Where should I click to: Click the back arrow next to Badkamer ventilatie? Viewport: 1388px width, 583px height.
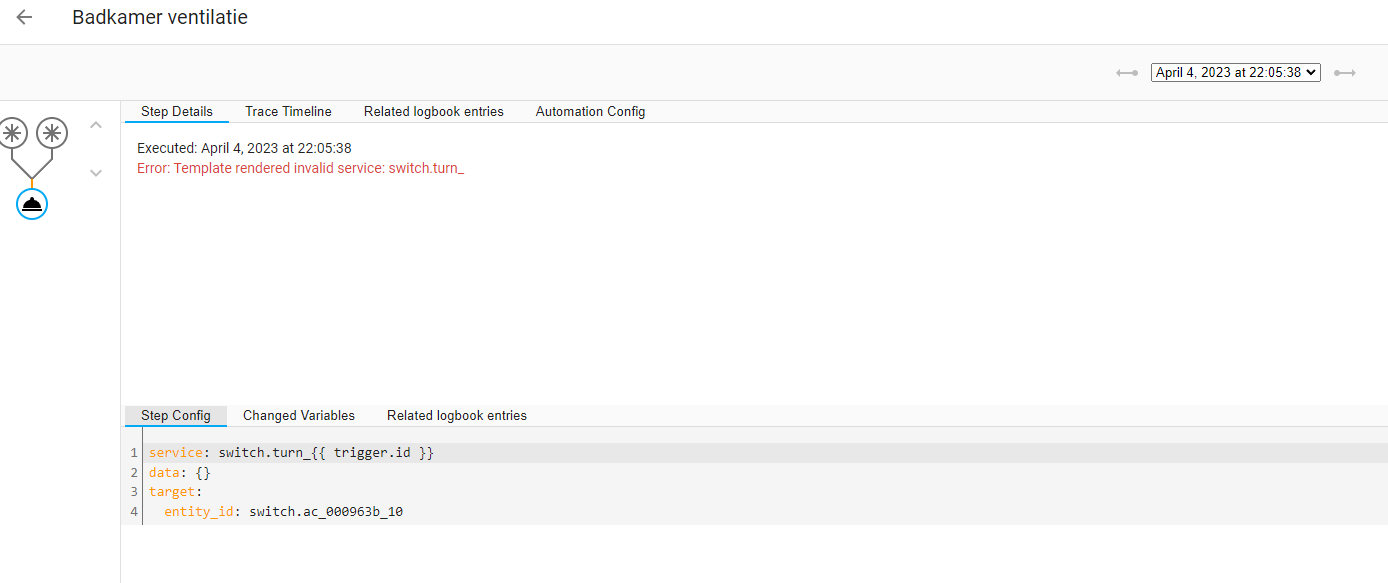click(x=25, y=18)
